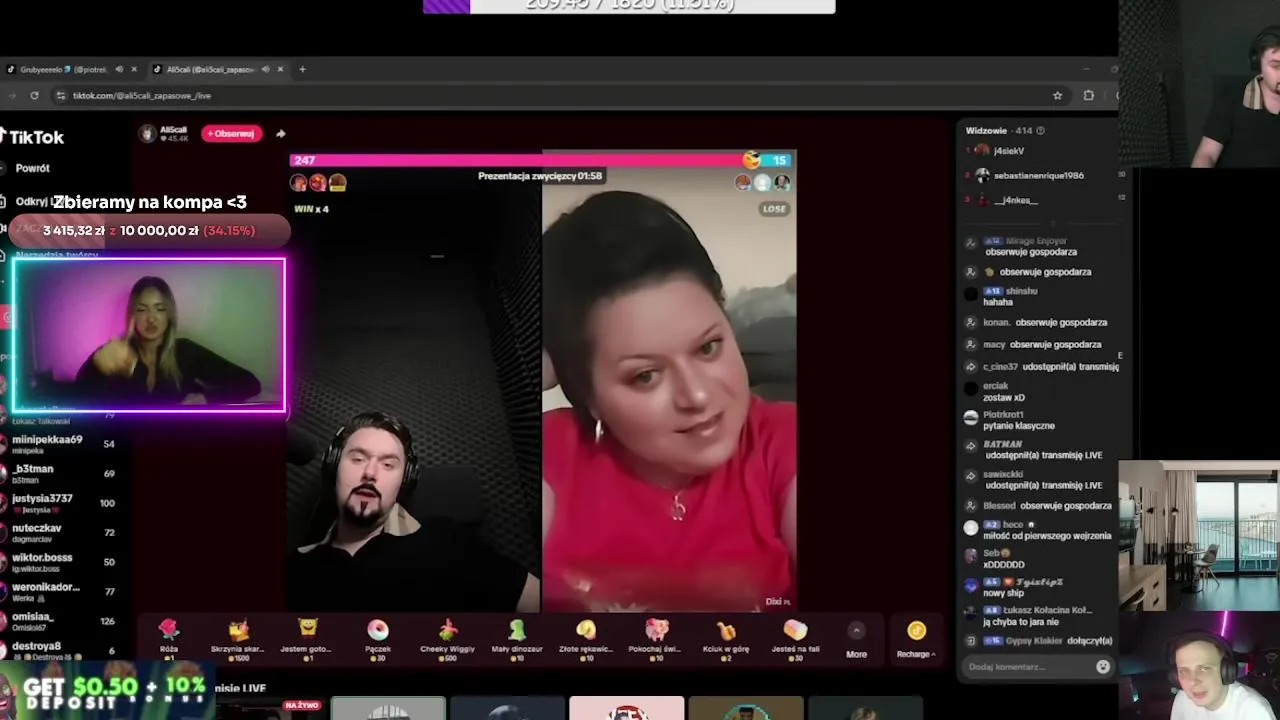The height and width of the screenshot is (720, 1280).
Task: Open the left team's top gifters avatars
Action: pos(317,182)
